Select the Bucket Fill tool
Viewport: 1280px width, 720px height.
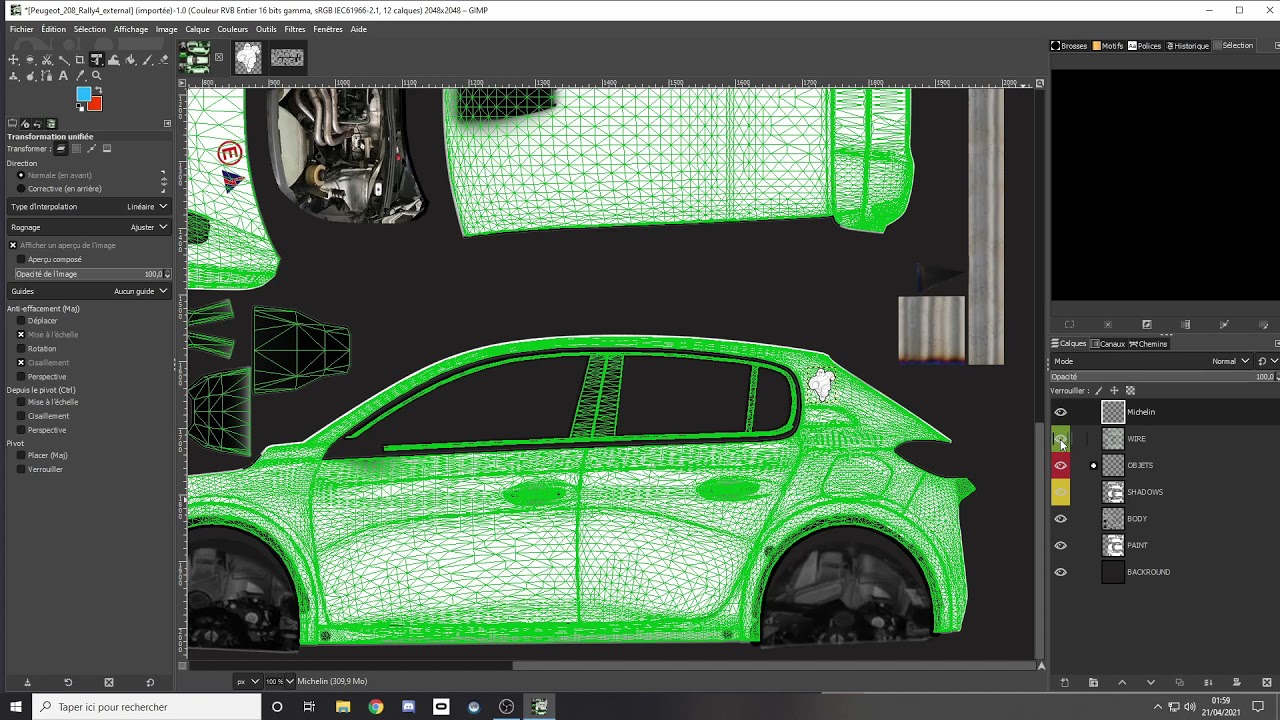tap(130, 60)
